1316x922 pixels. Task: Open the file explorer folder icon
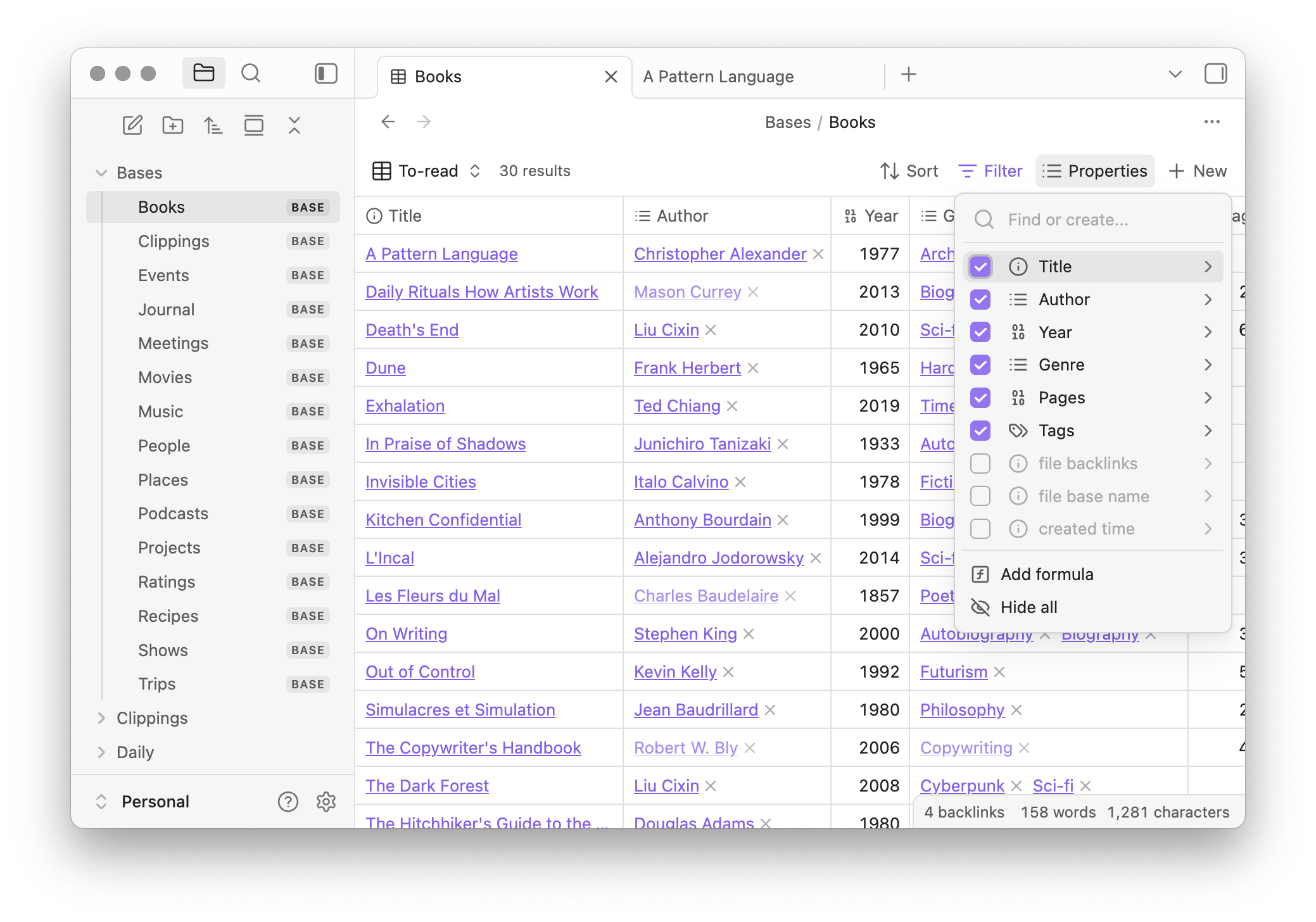(x=203, y=73)
